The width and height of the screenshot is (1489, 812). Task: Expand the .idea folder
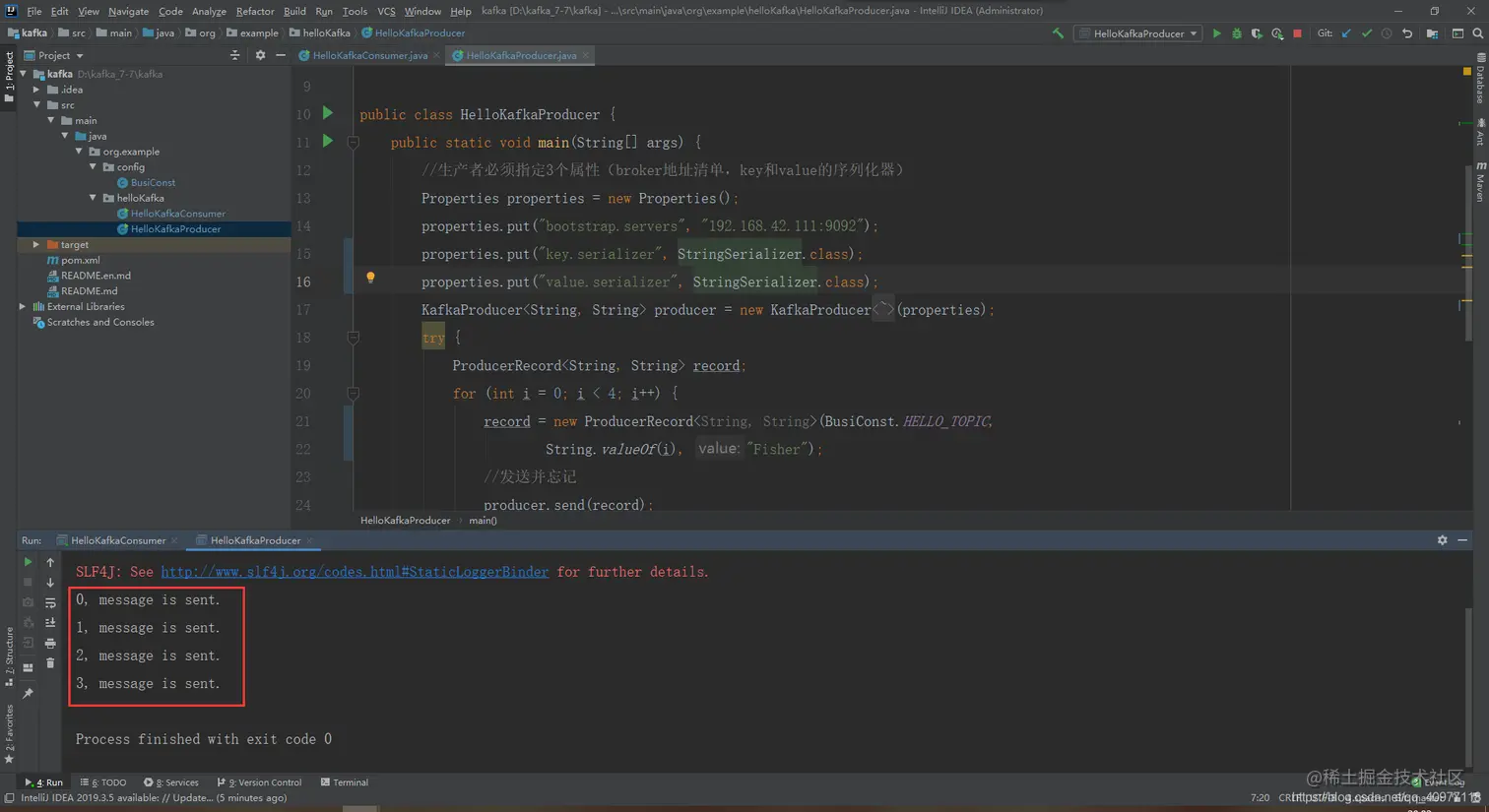click(36, 90)
